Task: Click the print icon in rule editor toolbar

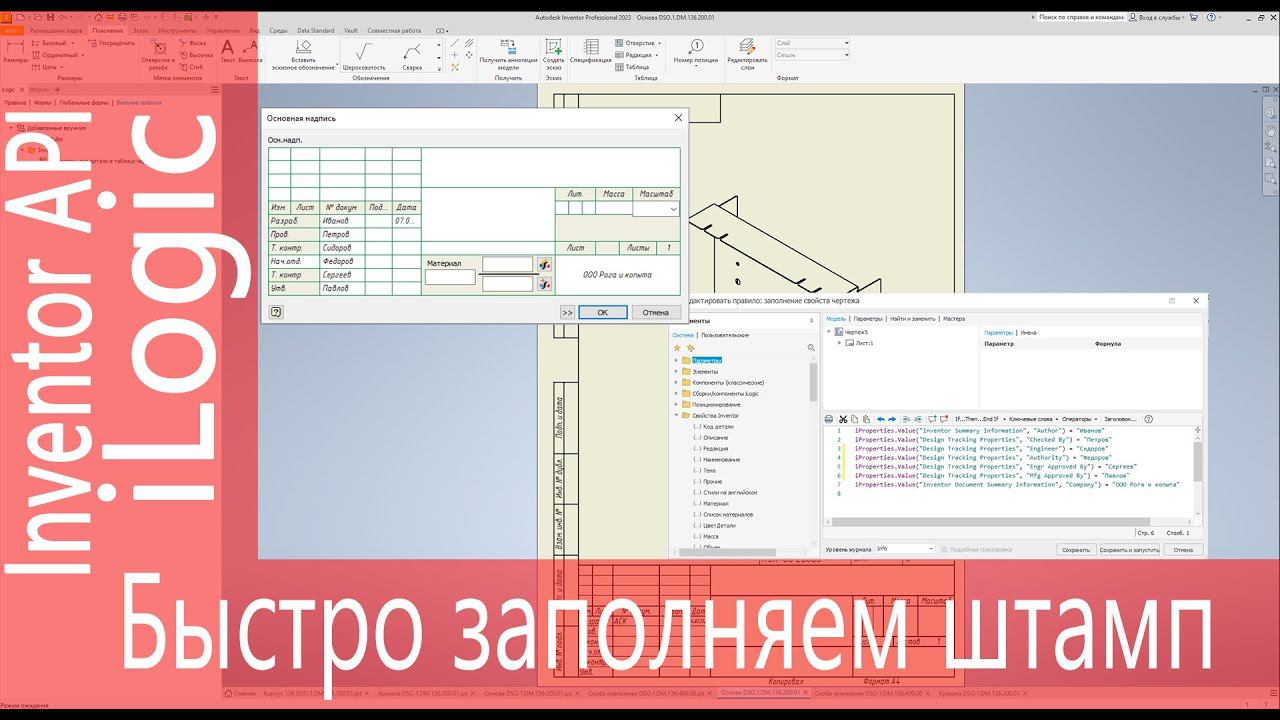Action: tap(829, 419)
